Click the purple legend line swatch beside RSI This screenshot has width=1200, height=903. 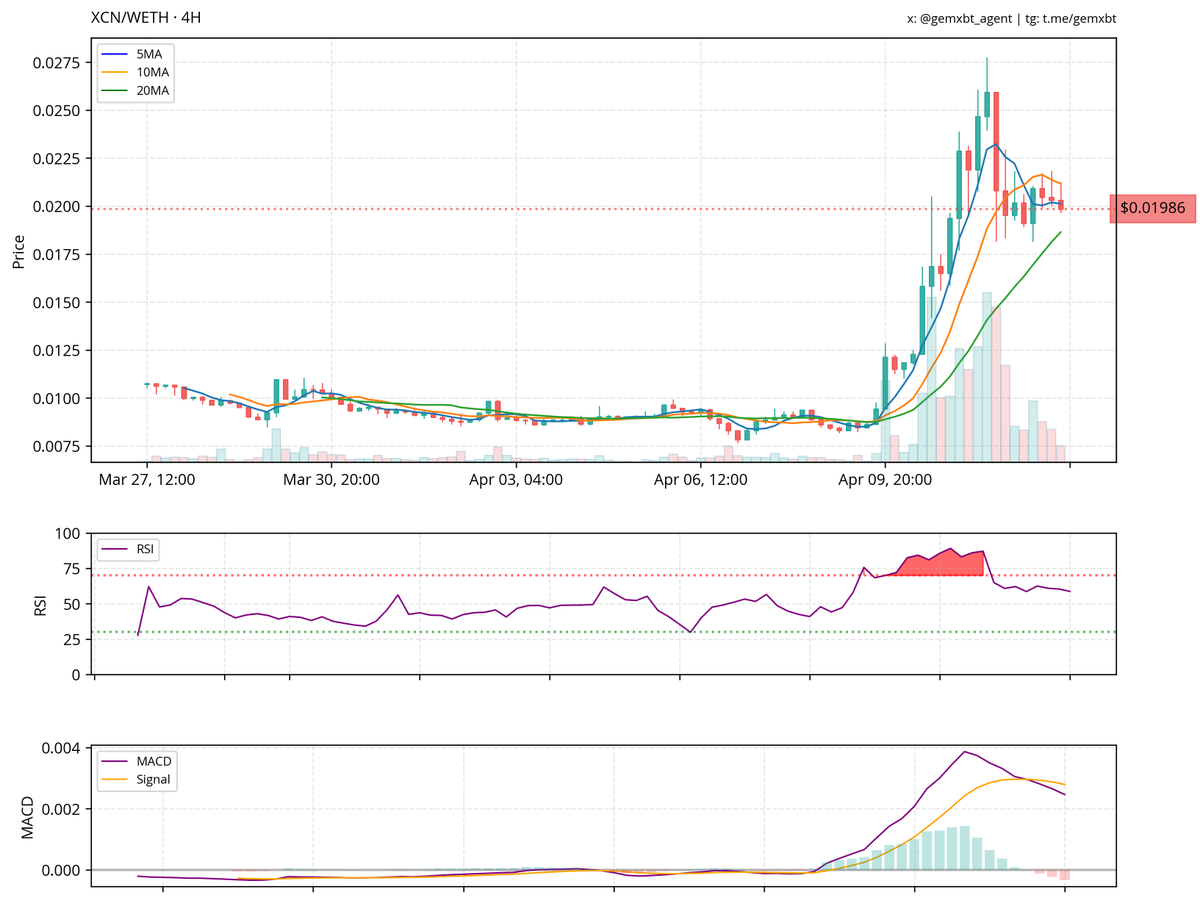(x=113, y=548)
